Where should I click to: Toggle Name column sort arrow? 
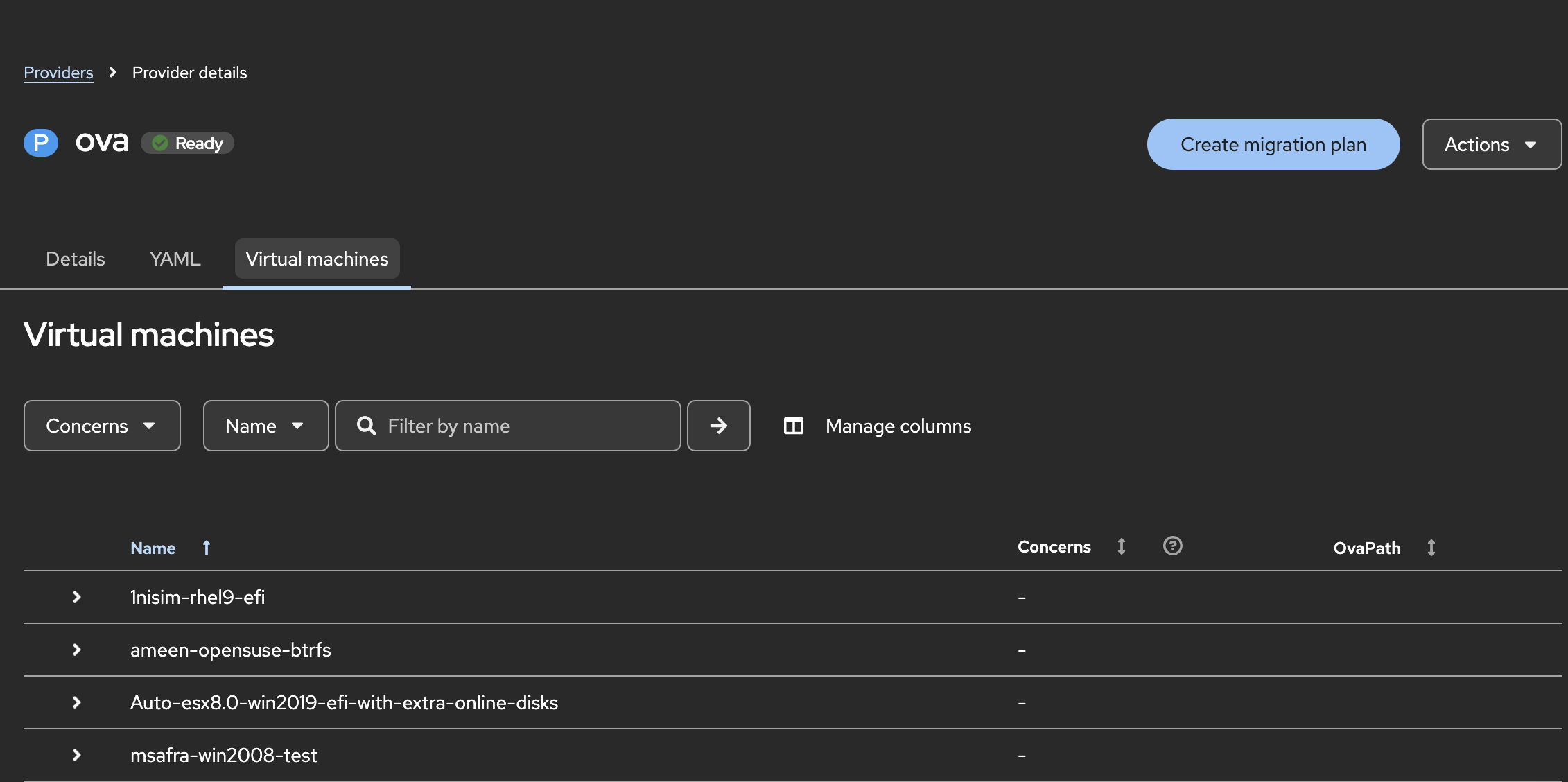(x=206, y=548)
